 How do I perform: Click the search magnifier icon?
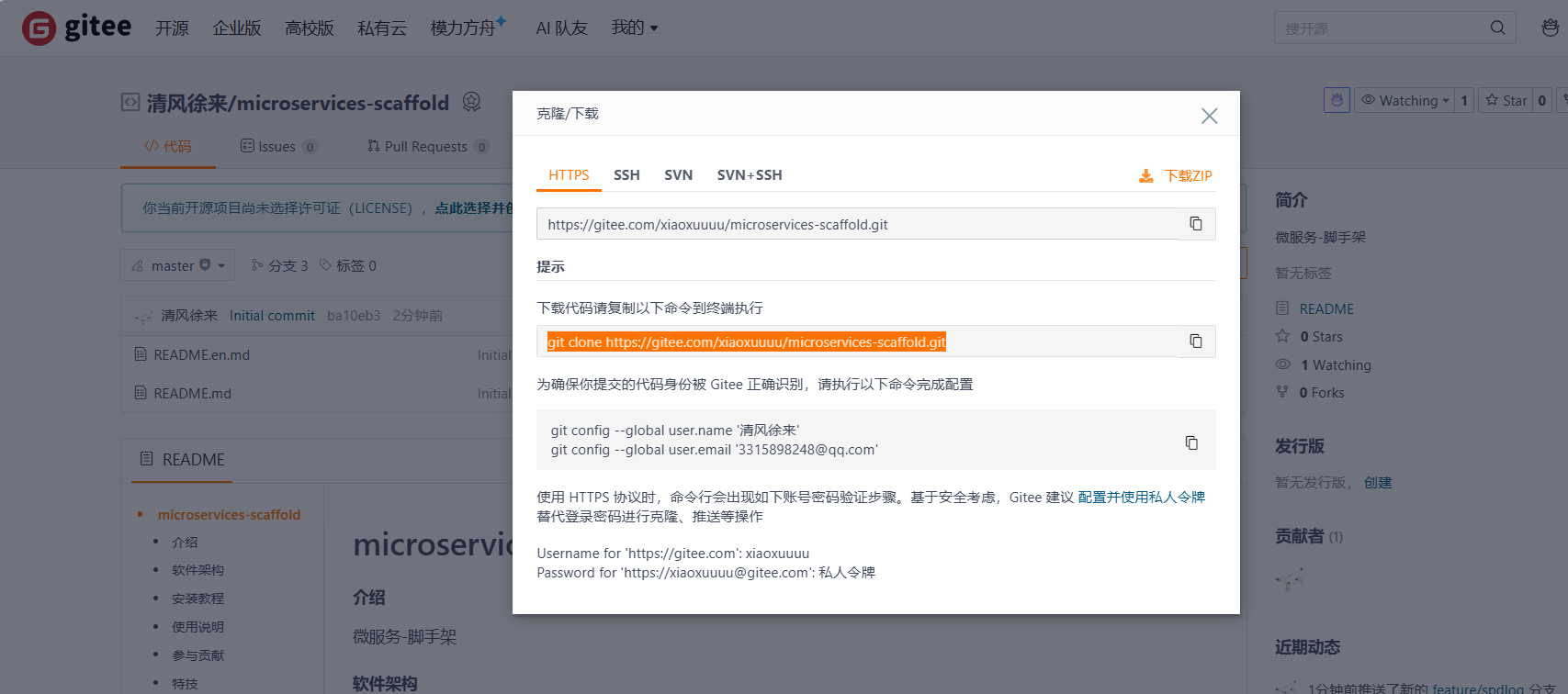pos(1497,28)
